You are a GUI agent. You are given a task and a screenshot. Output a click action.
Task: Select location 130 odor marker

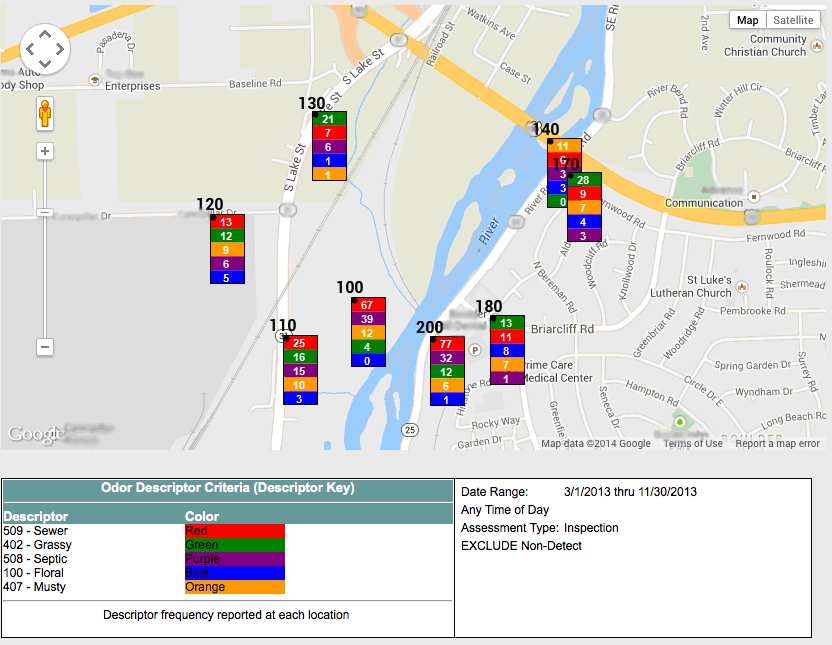pyautogui.click(x=329, y=146)
